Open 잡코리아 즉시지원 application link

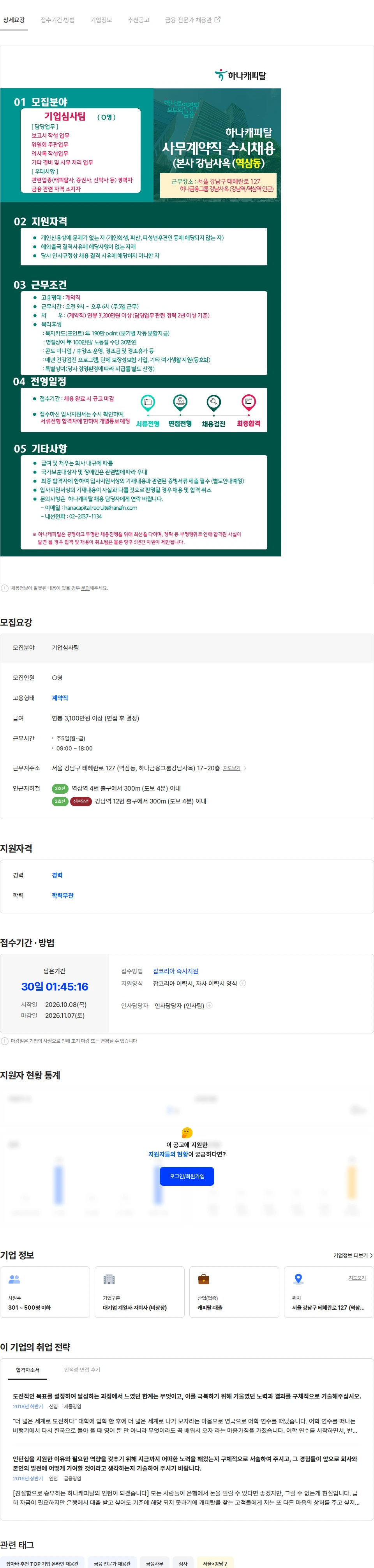click(x=175, y=971)
